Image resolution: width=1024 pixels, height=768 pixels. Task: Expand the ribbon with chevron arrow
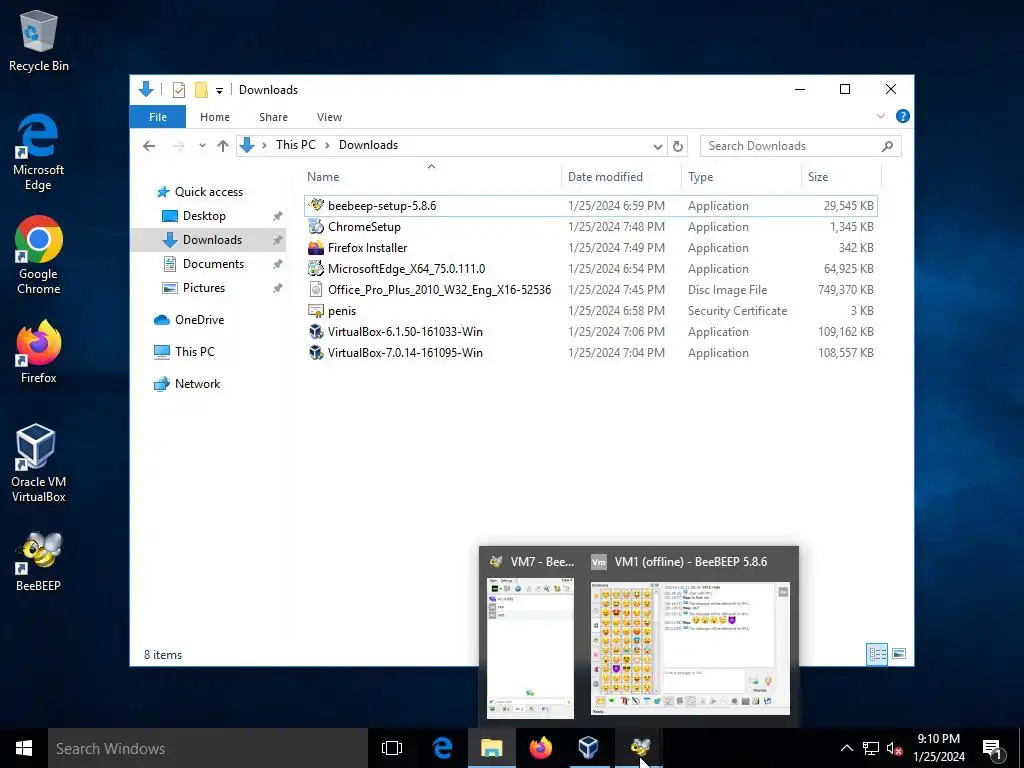[880, 116]
